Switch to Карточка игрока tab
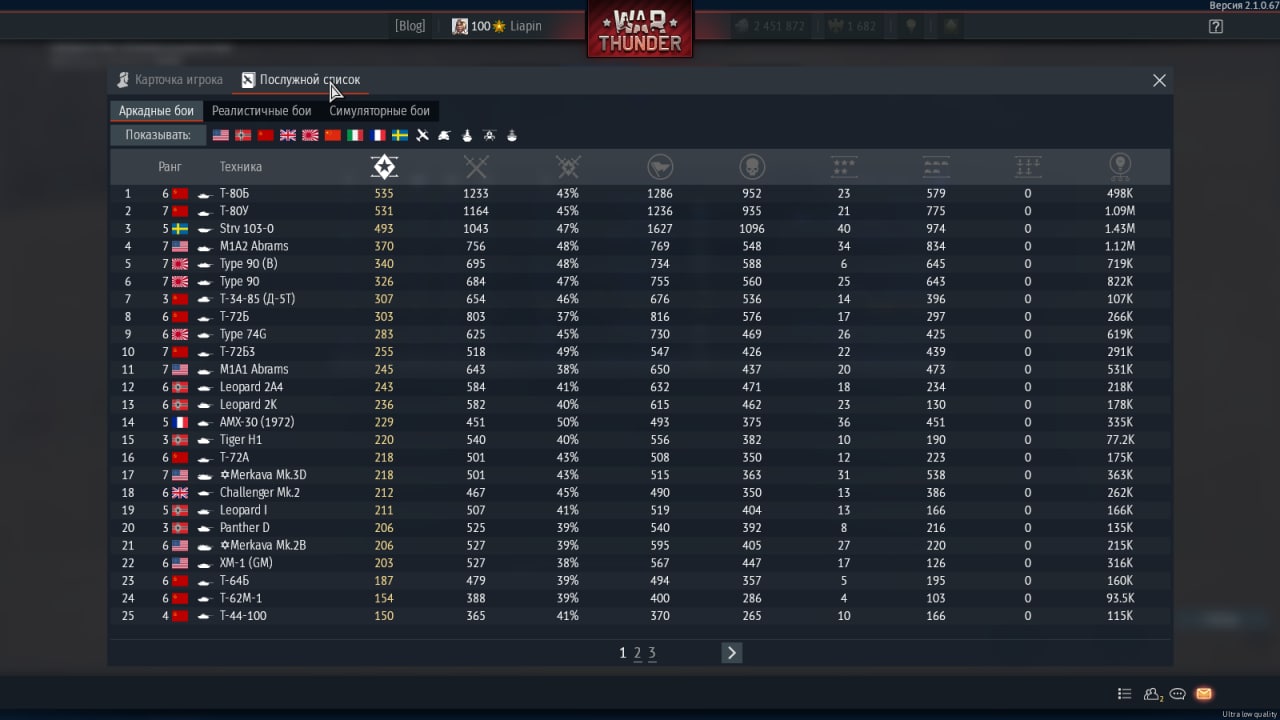The width and height of the screenshot is (1280, 720). 170,80
